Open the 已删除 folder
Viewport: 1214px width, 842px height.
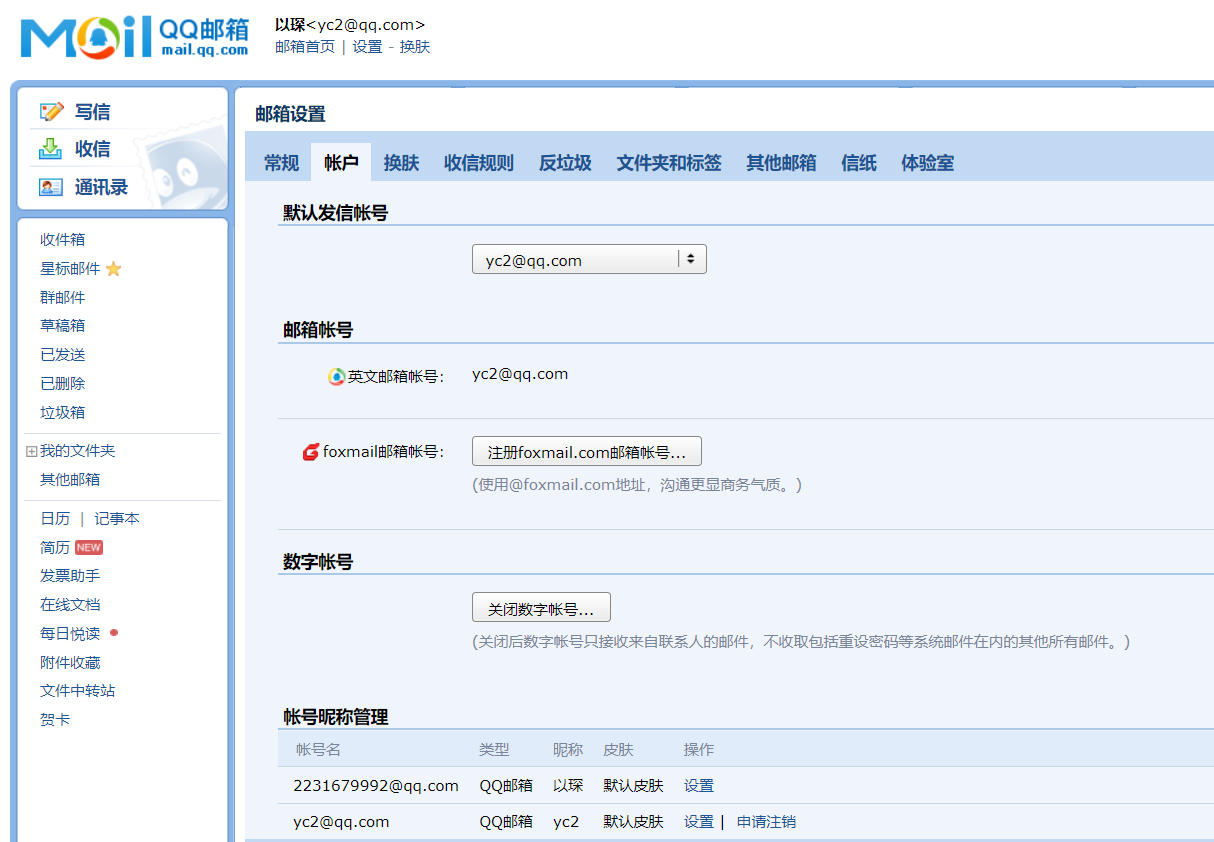pyautogui.click(x=62, y=383)
